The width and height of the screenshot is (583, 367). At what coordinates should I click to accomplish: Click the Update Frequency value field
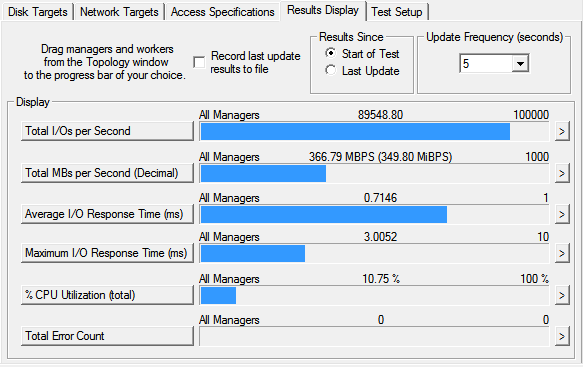(x=486, y=64)
